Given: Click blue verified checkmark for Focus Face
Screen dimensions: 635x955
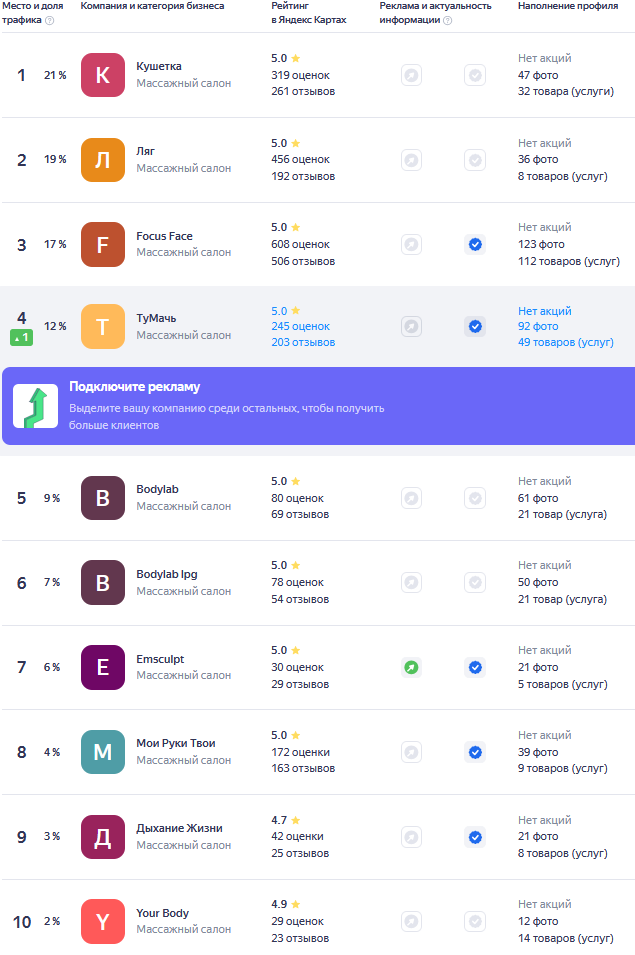Looking at the screenshot, I should tap(475, 244).
